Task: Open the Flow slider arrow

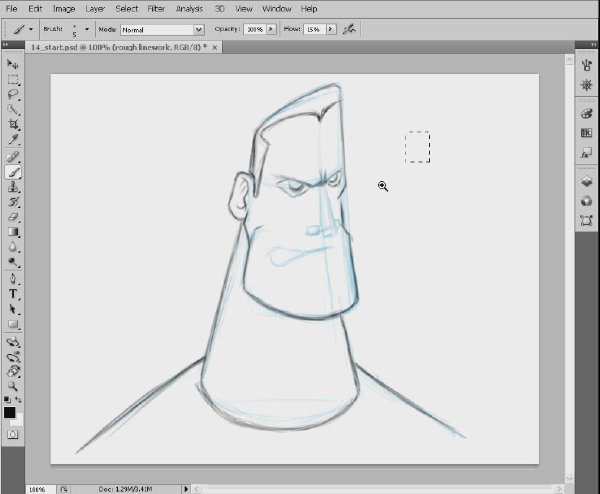Action: pyautogui.click(x=331, y=29)
